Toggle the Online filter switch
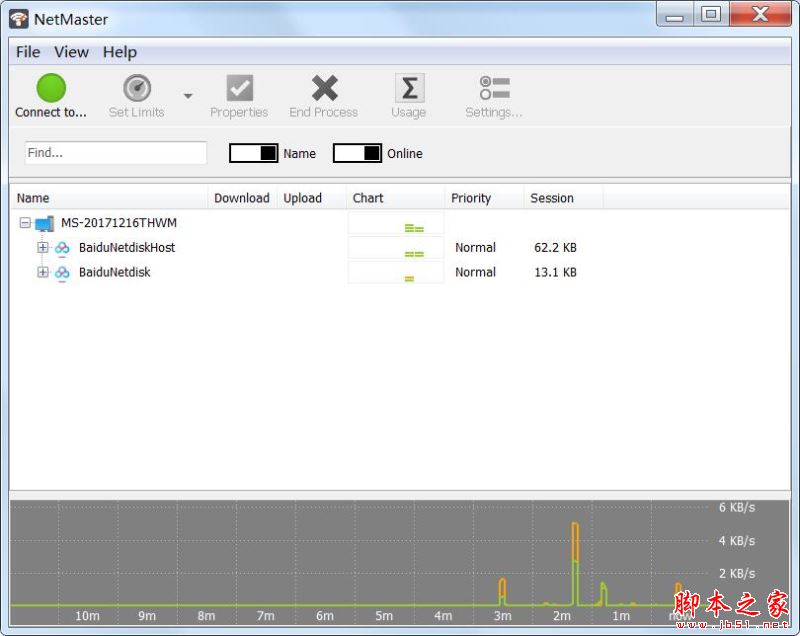The image size is (800, 636). [357, 153]
